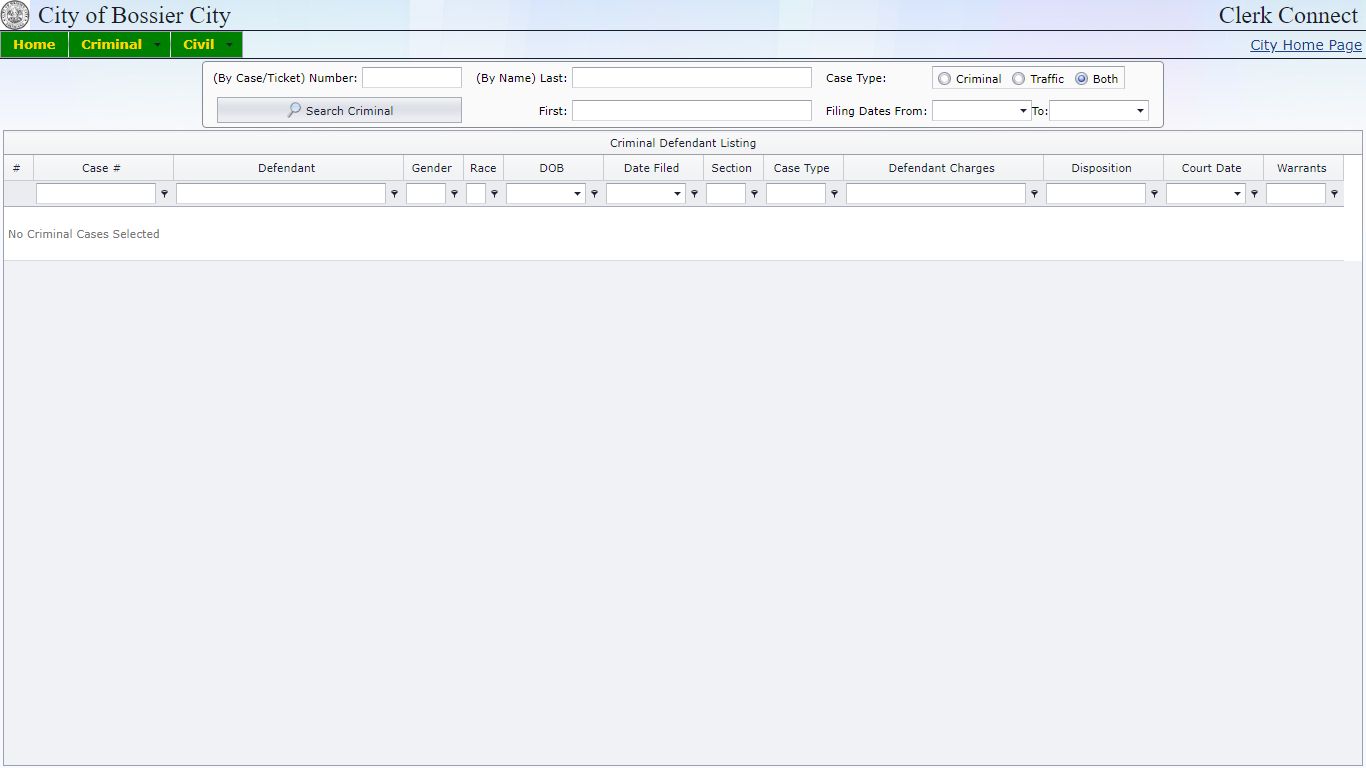Expand the Civil menu arrow
The height and width of the screenshot is (768, 1366).
pos(229,45)
